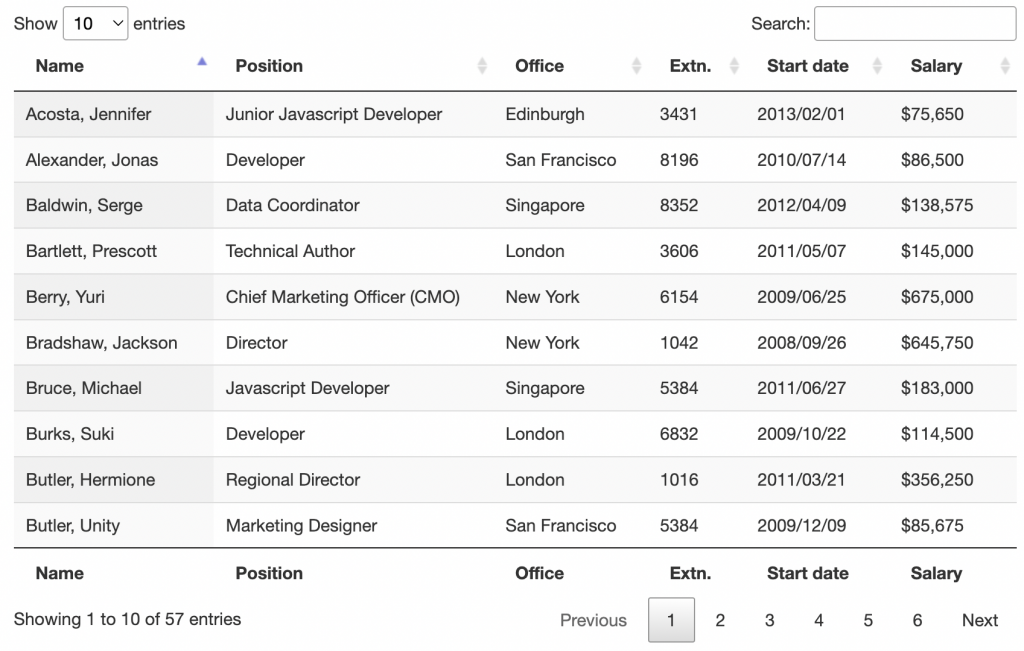Click the Office column sort icon
1024x651 pixels.
point(637,66)
